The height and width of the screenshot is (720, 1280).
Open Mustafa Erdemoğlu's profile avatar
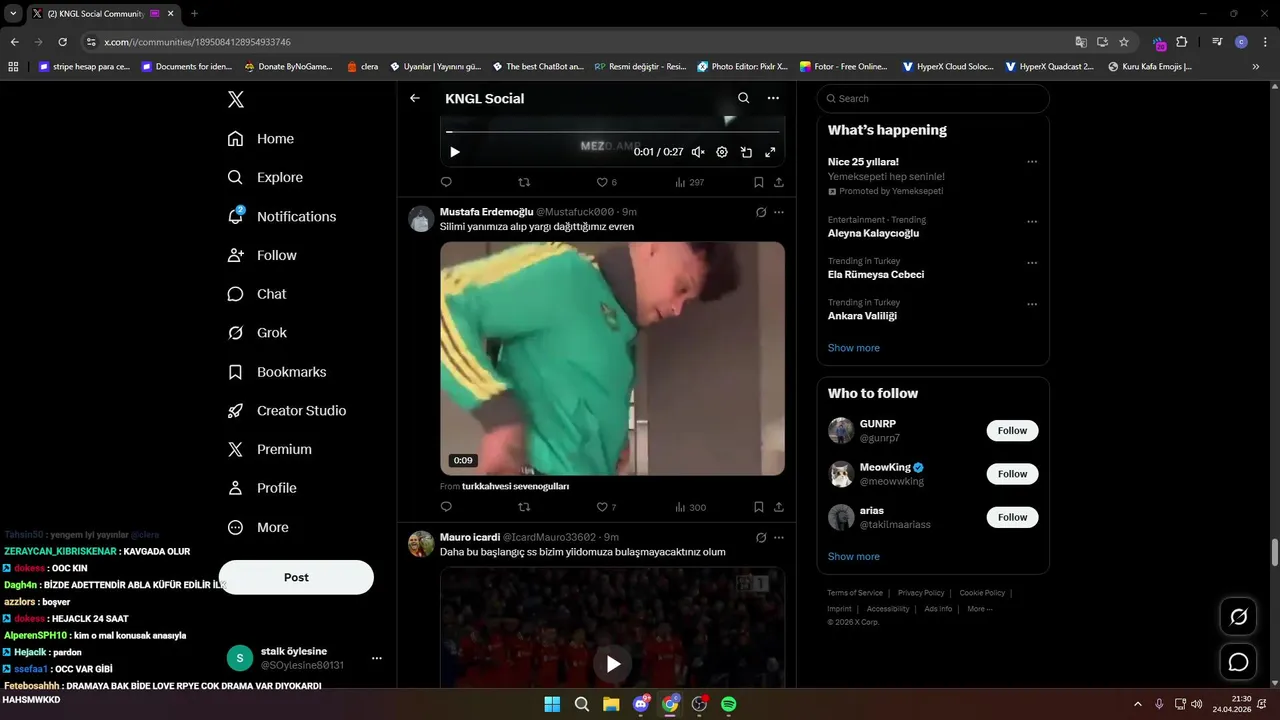[x=421, y=219]
